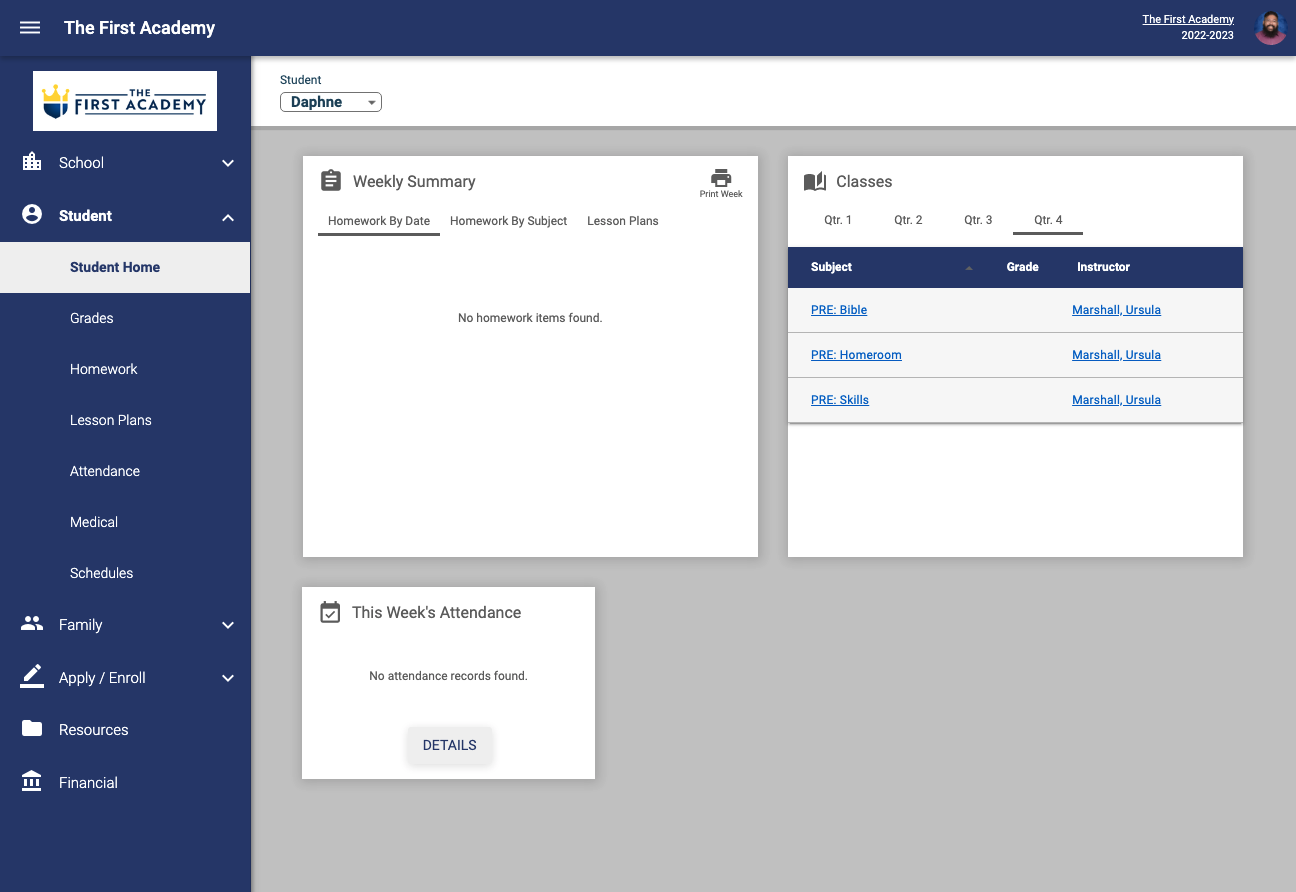Open the Daphne student dropdown
This screenshot has height=892, width=1296.
pos(331,102)
